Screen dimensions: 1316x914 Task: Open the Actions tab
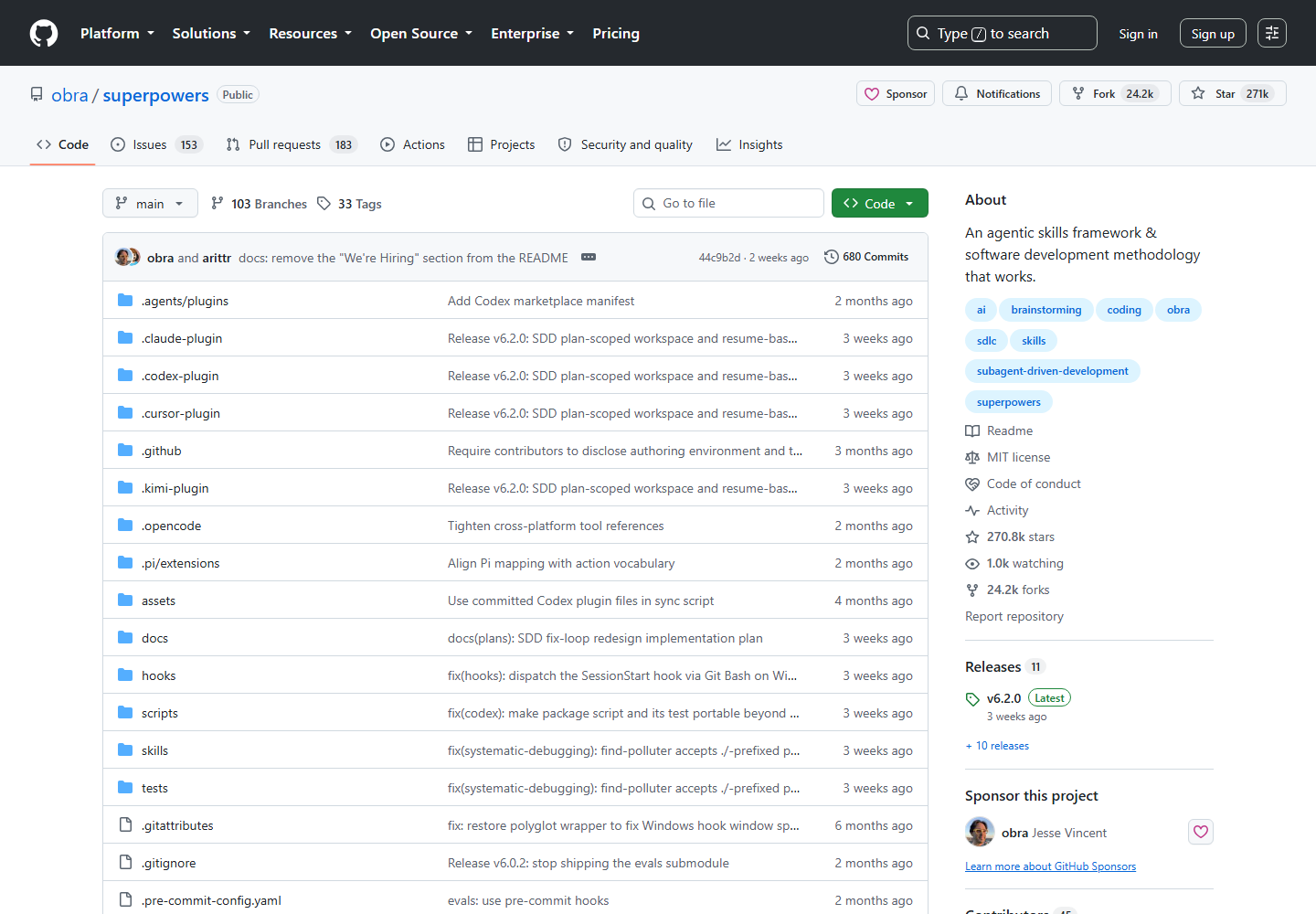412,144
